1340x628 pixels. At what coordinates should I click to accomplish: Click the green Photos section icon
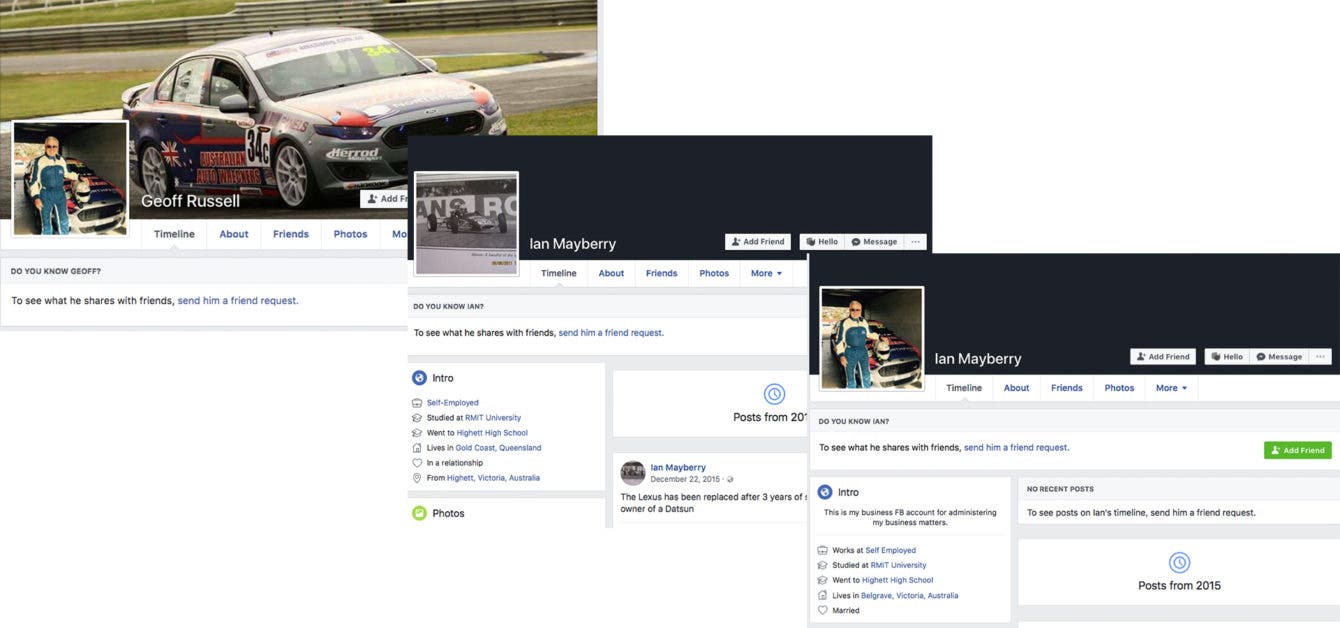(420, 513)
